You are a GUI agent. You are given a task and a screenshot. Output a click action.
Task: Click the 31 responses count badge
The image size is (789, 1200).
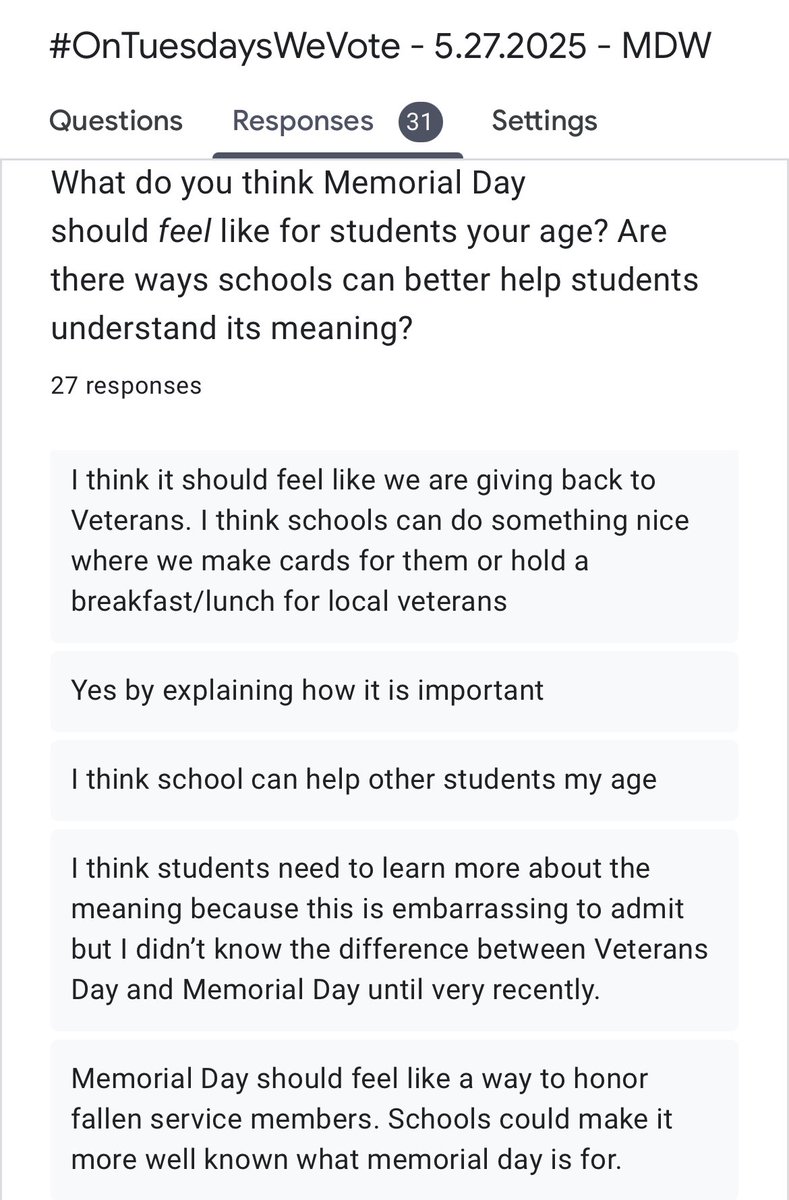point(420,122)
